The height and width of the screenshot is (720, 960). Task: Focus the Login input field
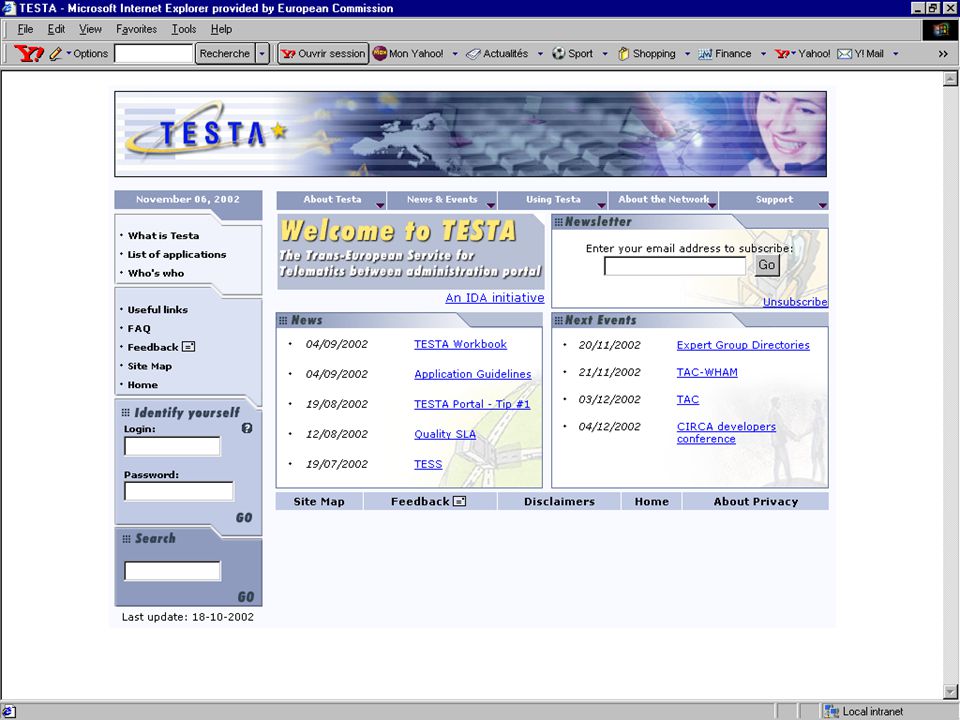tap(172, 446)
